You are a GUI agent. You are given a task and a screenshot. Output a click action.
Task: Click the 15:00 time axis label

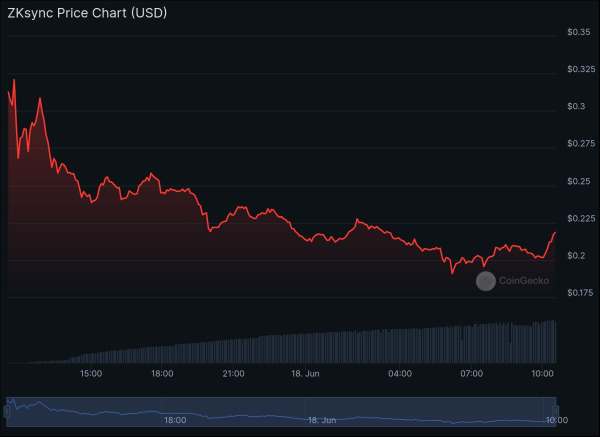(x=91, y=373)
